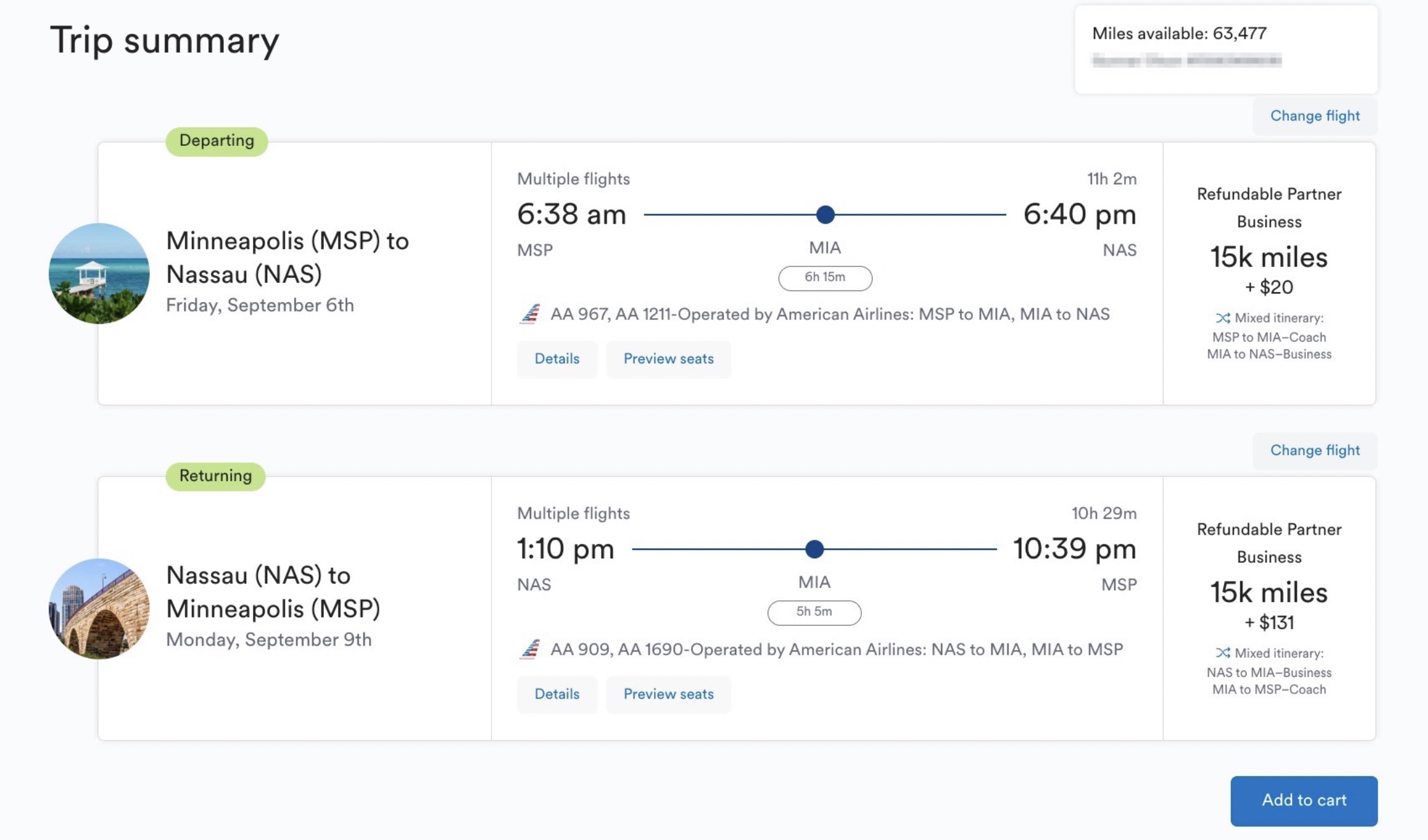
Task: Click the departing flight timeline progress line
Action: [x=733, y=215]
